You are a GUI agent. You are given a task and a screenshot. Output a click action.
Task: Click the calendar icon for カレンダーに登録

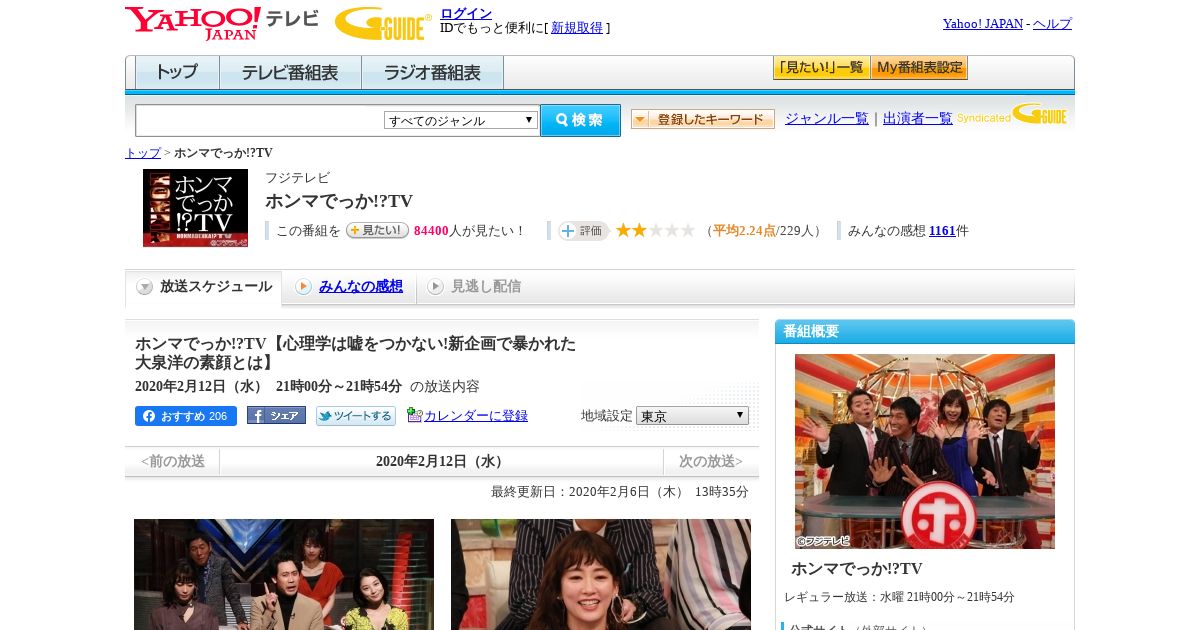coord(415,415)
